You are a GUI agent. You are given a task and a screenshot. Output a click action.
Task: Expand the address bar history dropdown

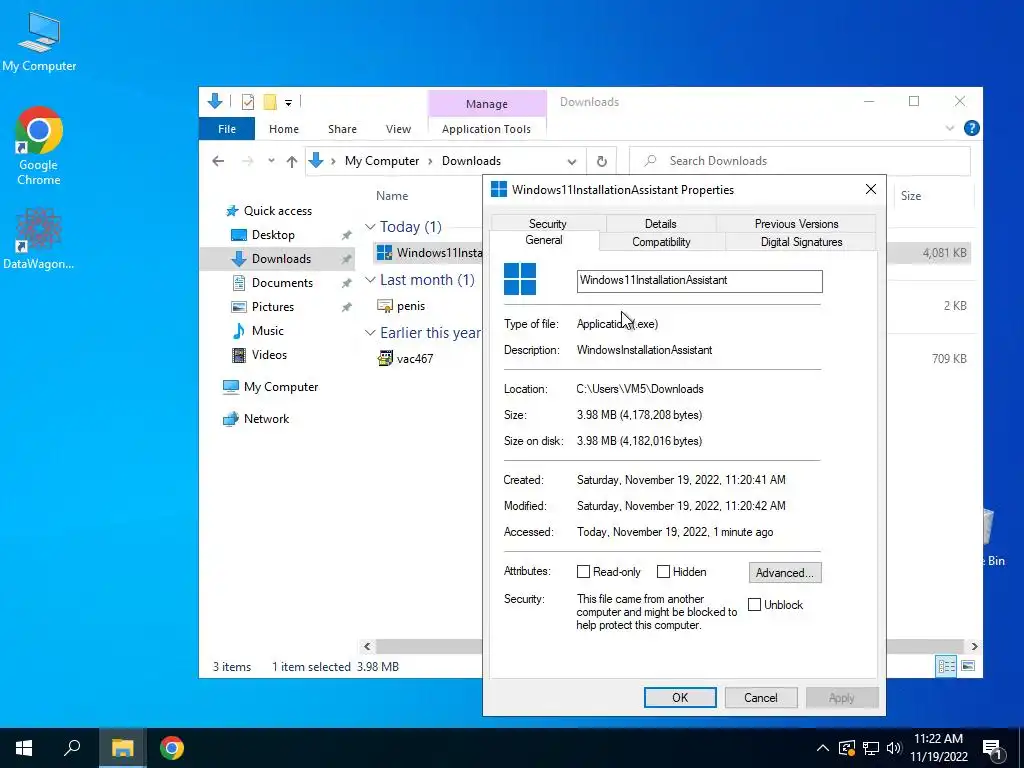click(x=571, y=161)
